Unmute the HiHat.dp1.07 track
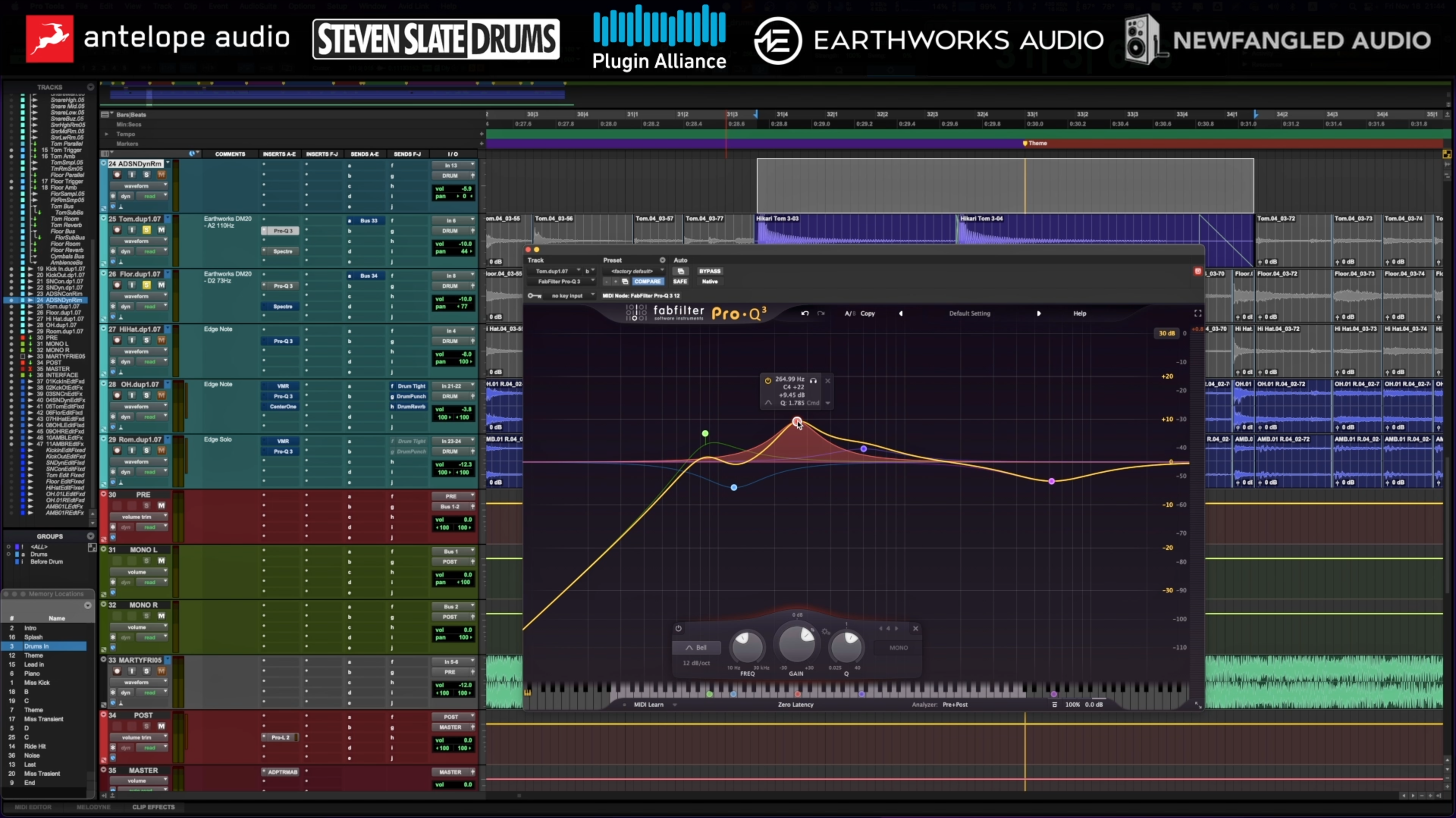Viewport: 1456px width, 818px height. [x=161, y=340]
